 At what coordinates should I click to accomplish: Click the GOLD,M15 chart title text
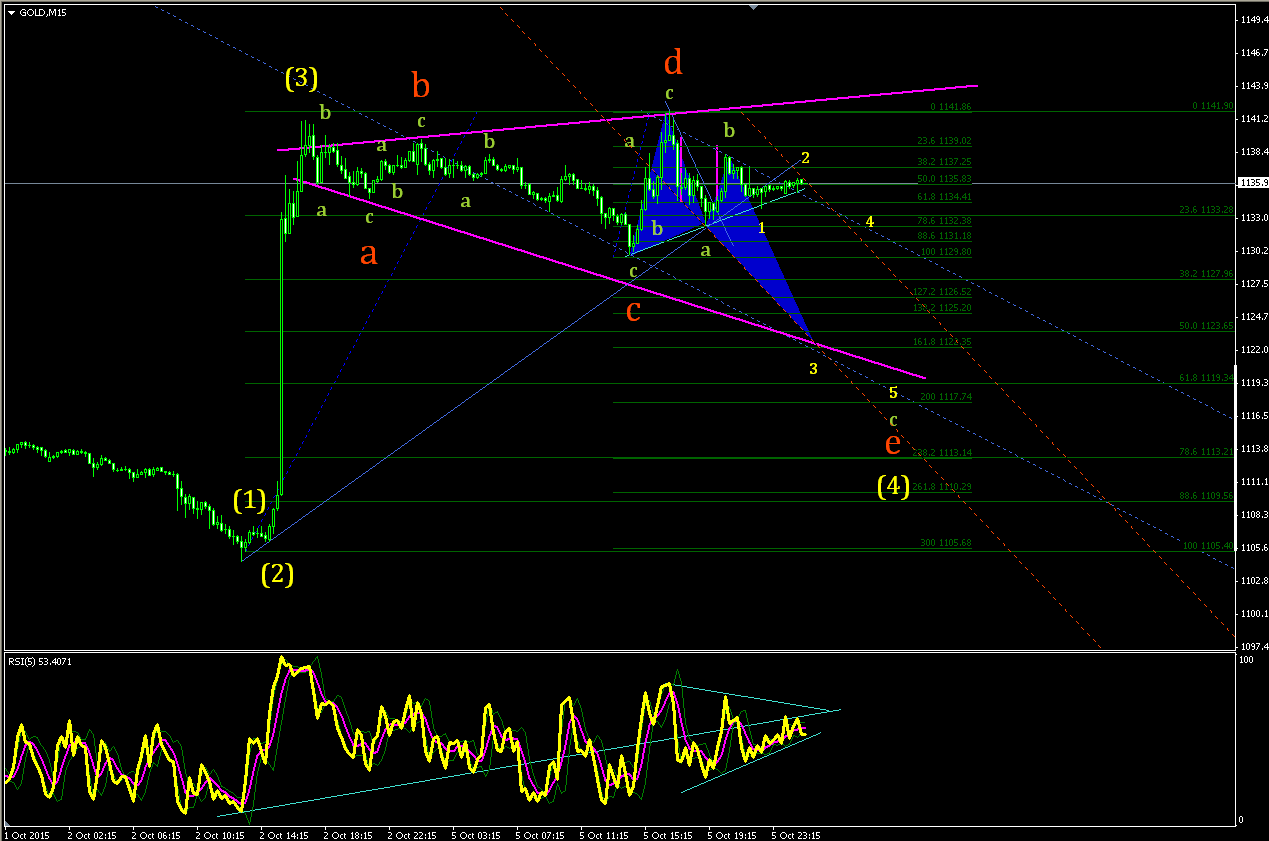[x=41, y=11]
